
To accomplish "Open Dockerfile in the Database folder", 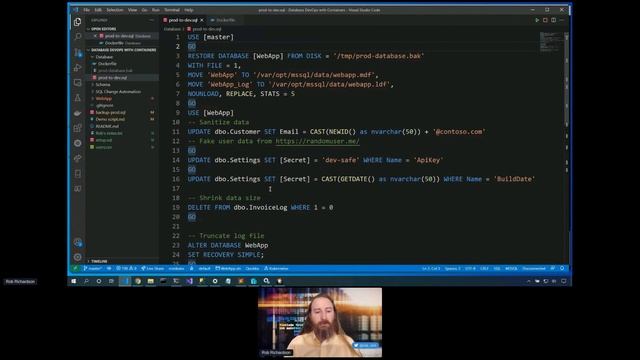I will pyautogui.click(x=107, y=64).
